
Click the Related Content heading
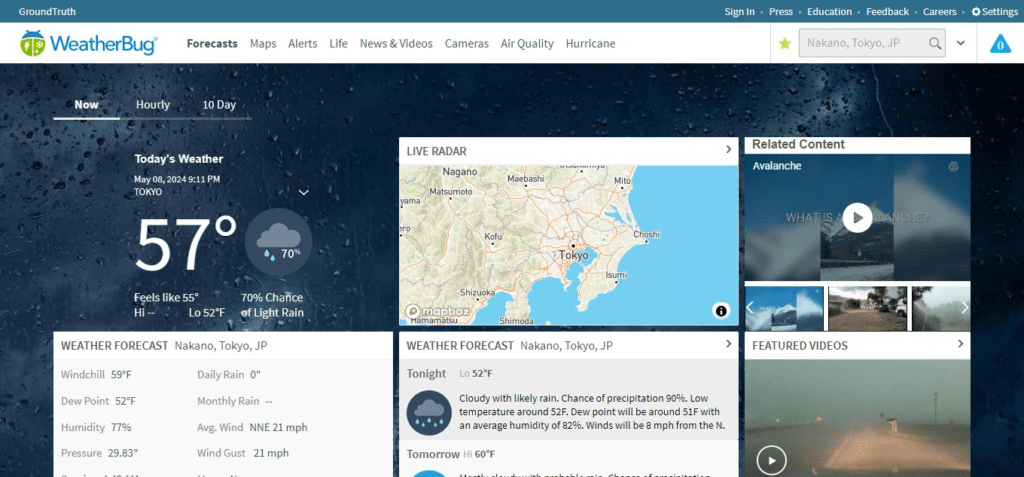coord(798,144)
